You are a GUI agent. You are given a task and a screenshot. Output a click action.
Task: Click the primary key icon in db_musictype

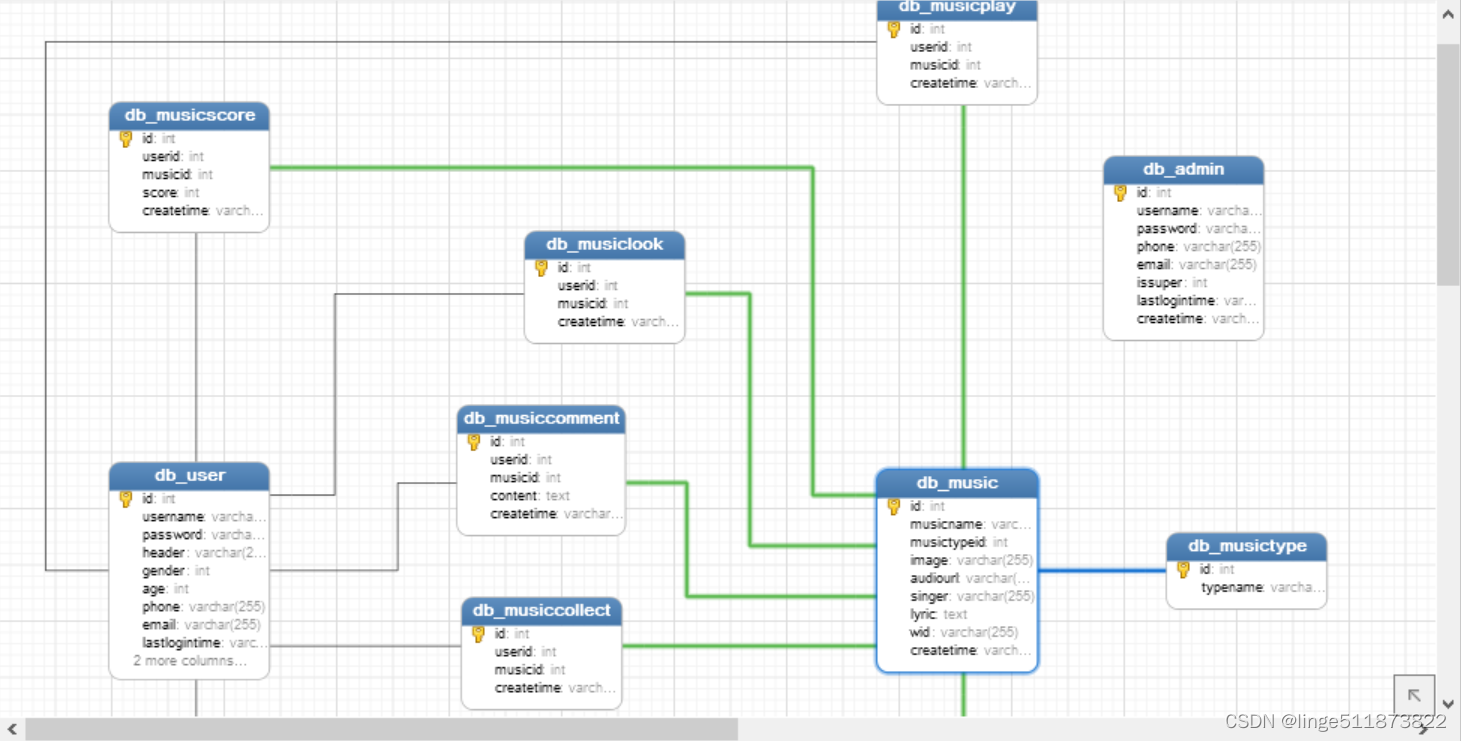point(1184,570)
